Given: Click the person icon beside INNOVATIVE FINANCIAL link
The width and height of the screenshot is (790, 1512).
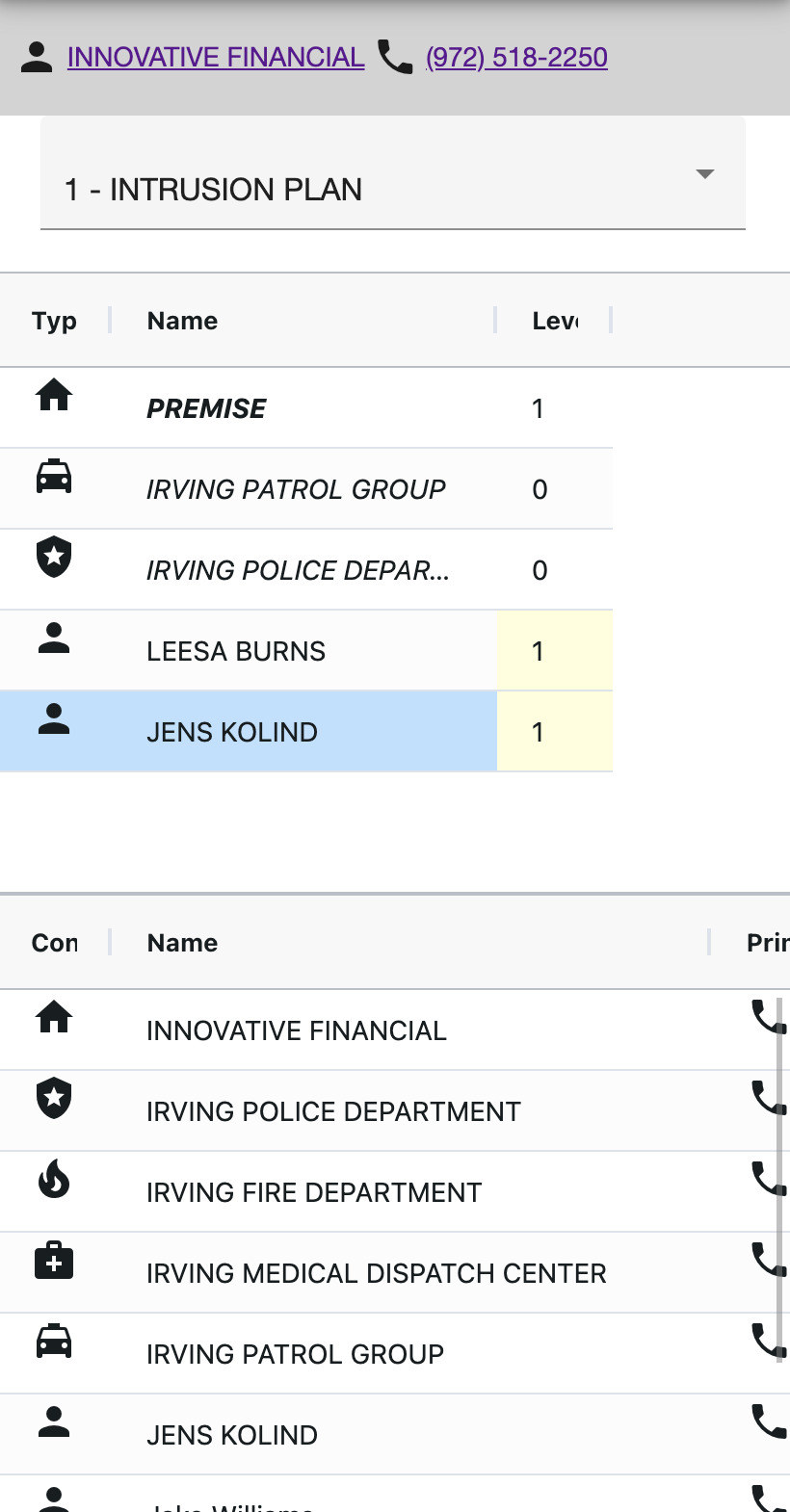Looking at the screenshot, I should [37, 57].
